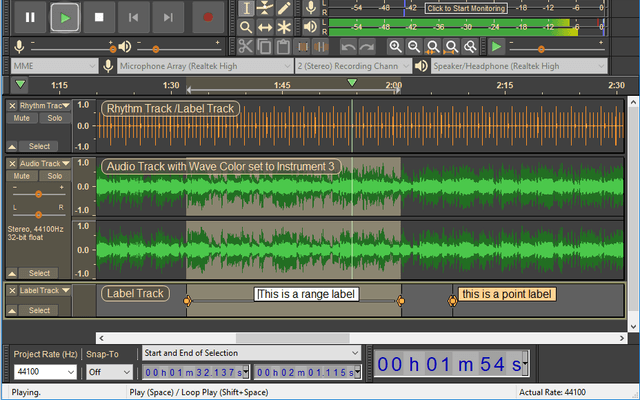The width and height of the screenshot is (640, 400).
Task: Close the Label Track with X
Action: [x=12, y=291]
